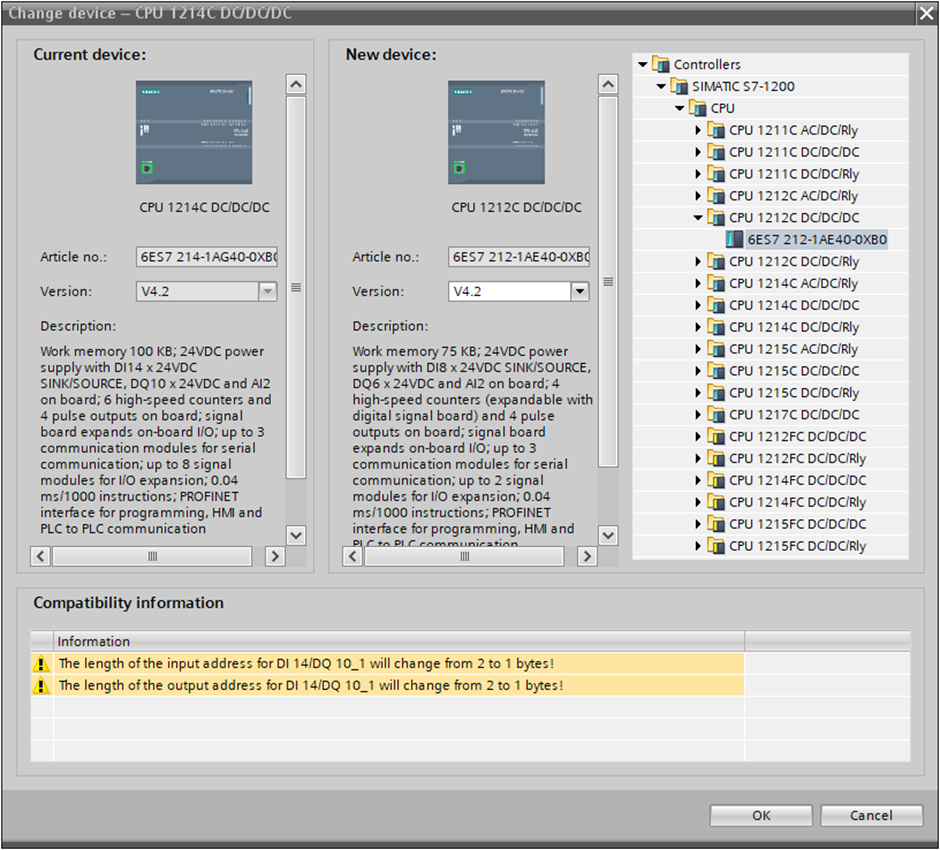This screenshot has width=940, height=850.
Task: Click the CPU folder icon in tree
Action: point(698,108)
